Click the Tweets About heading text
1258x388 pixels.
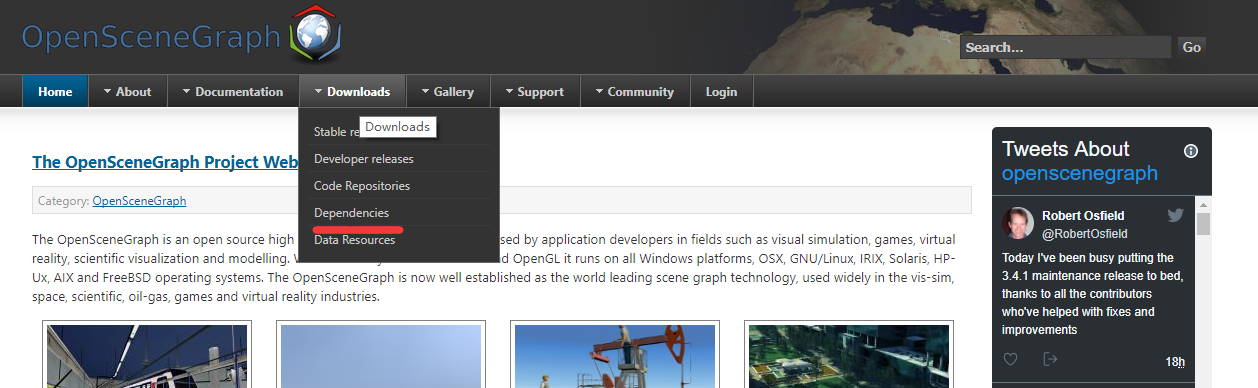[1066, 149]
